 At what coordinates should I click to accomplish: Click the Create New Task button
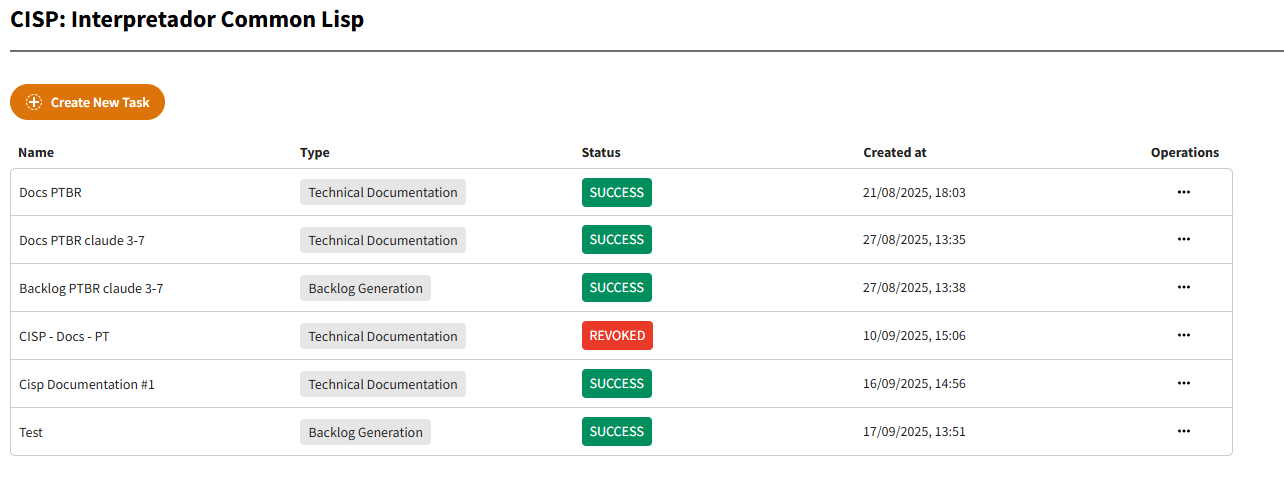click(88, 102)
